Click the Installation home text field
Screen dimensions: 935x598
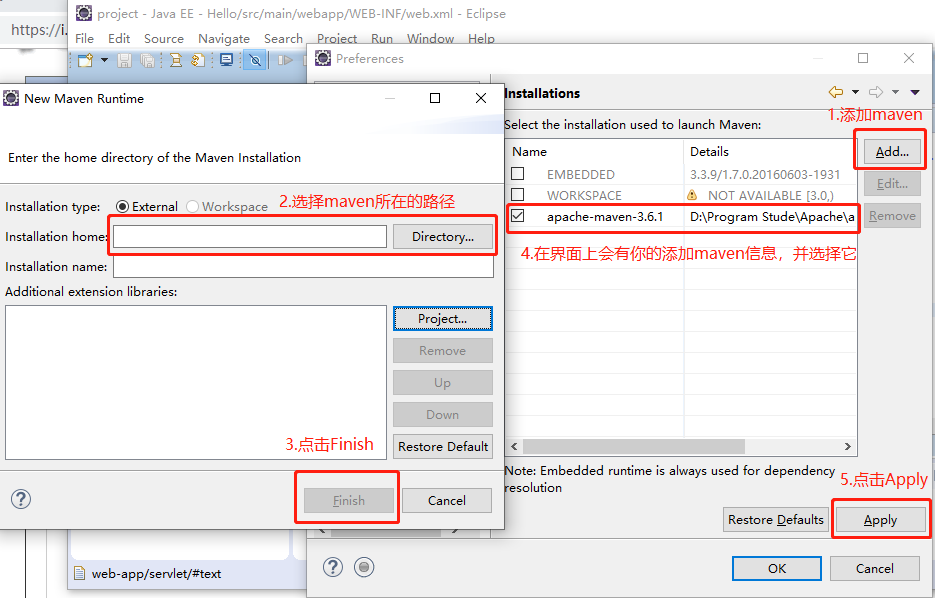click(x=250, y=237)
